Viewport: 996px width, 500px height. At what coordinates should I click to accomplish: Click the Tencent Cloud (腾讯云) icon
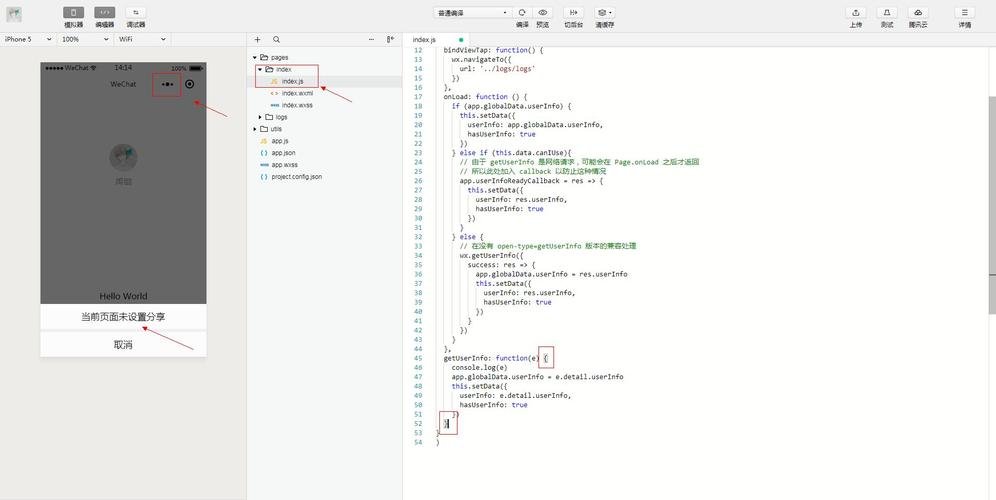click(x=918, y=13)
